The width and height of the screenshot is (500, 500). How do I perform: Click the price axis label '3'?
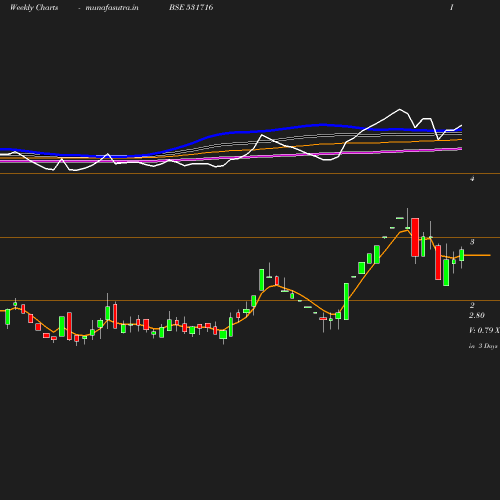(472, 242)
